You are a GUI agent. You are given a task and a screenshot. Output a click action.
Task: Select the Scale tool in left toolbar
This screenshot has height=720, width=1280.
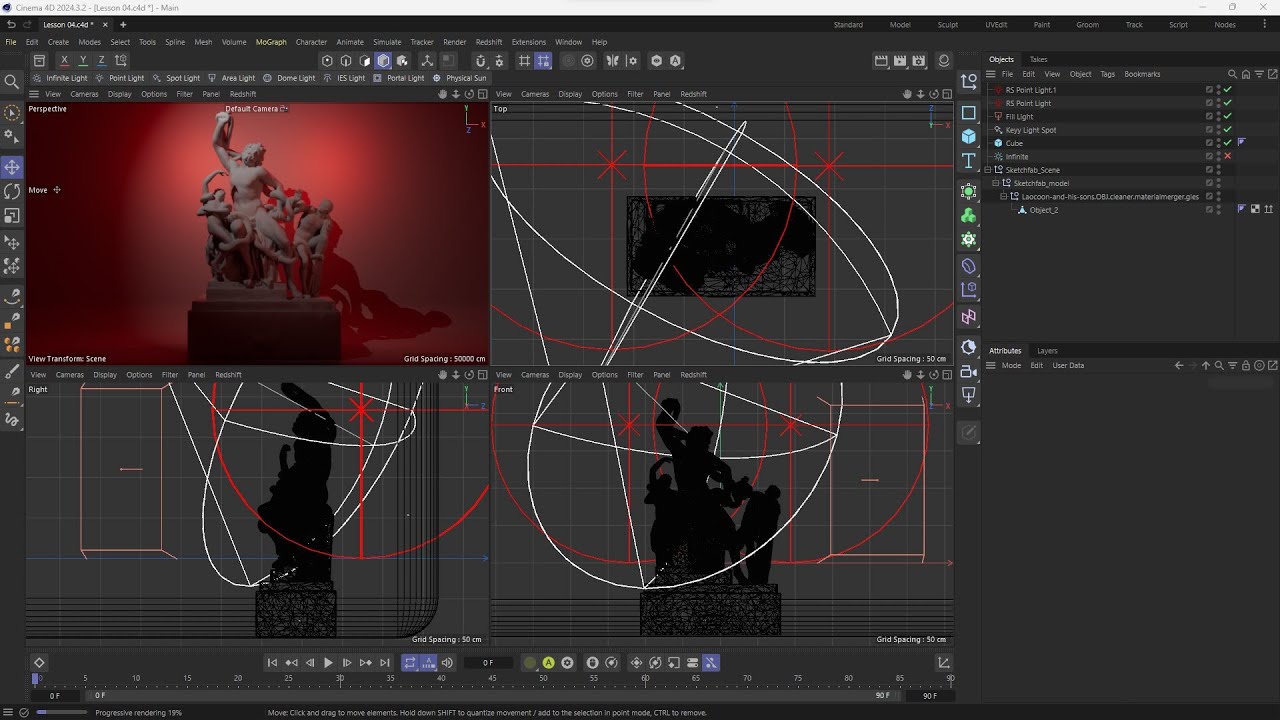pyautogui.click(x=12, y=215)
